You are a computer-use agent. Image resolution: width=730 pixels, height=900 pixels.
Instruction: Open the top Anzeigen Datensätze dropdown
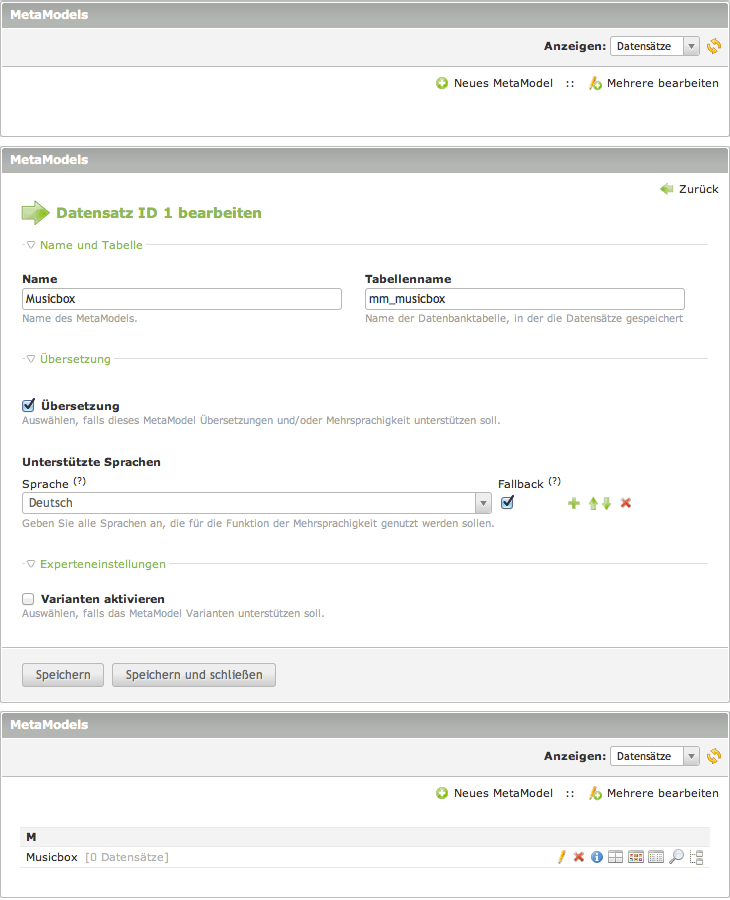655,46
